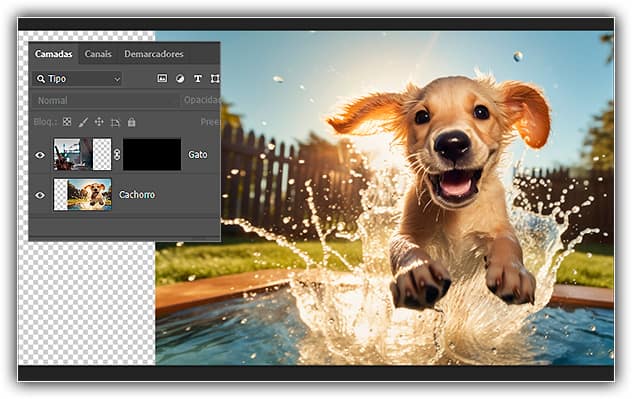Toggle the mask link on Gato layer
Screen dimensions: 632x399
click(117, 154)
